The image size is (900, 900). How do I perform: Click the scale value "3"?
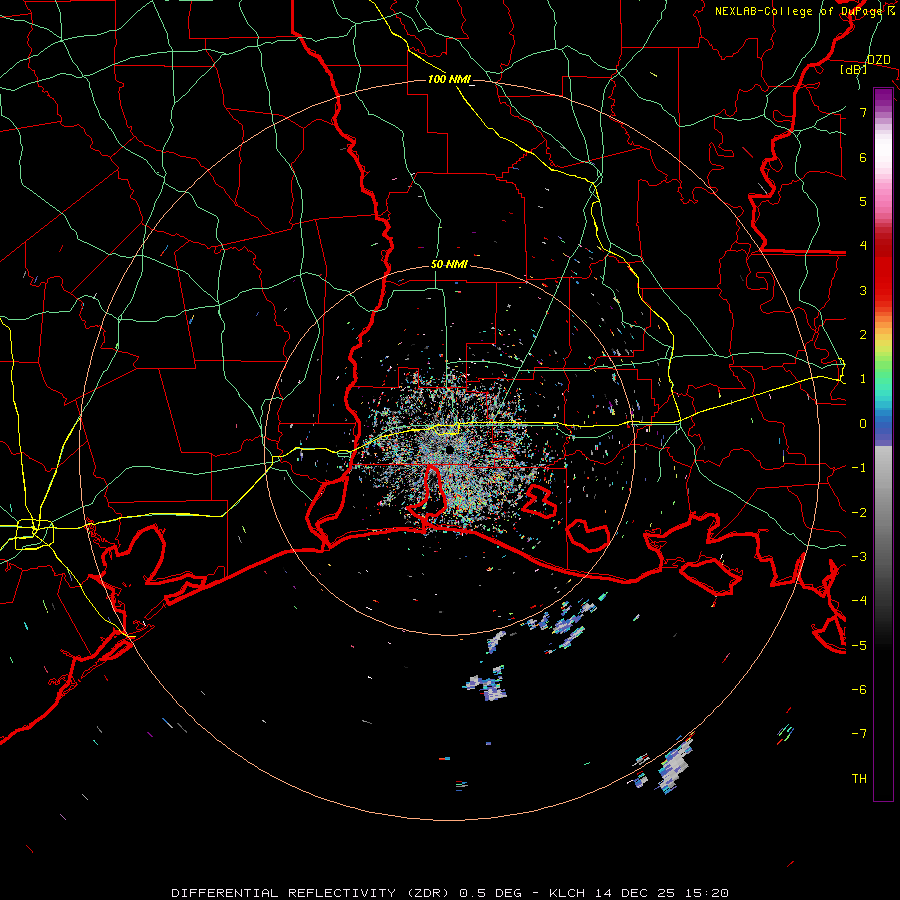863,290
